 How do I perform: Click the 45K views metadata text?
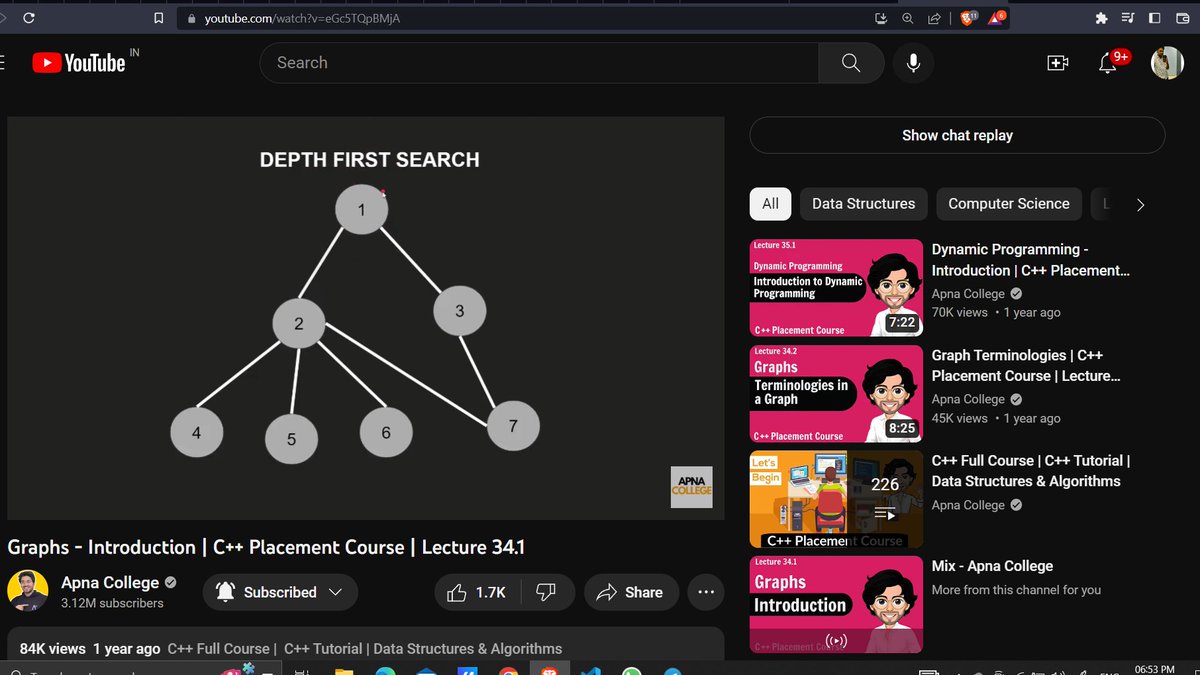[959, 418]
